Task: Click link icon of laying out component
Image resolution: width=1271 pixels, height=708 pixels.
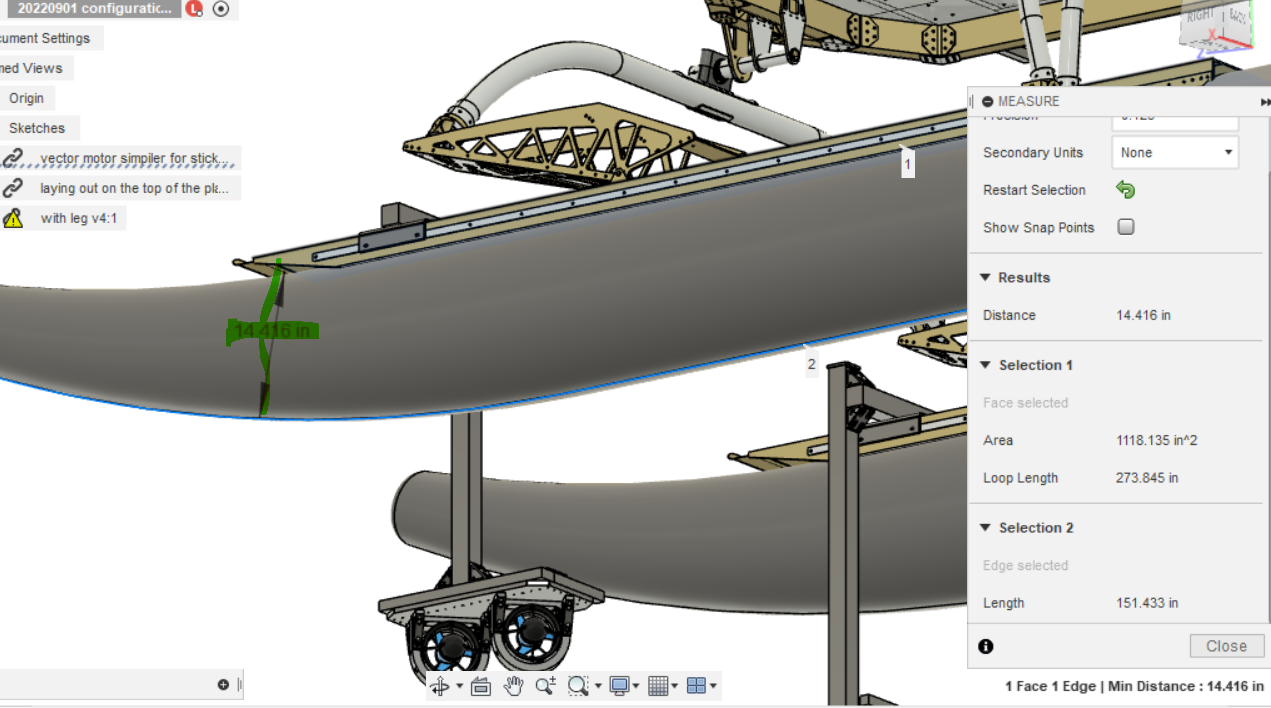Action: [13, 188]
